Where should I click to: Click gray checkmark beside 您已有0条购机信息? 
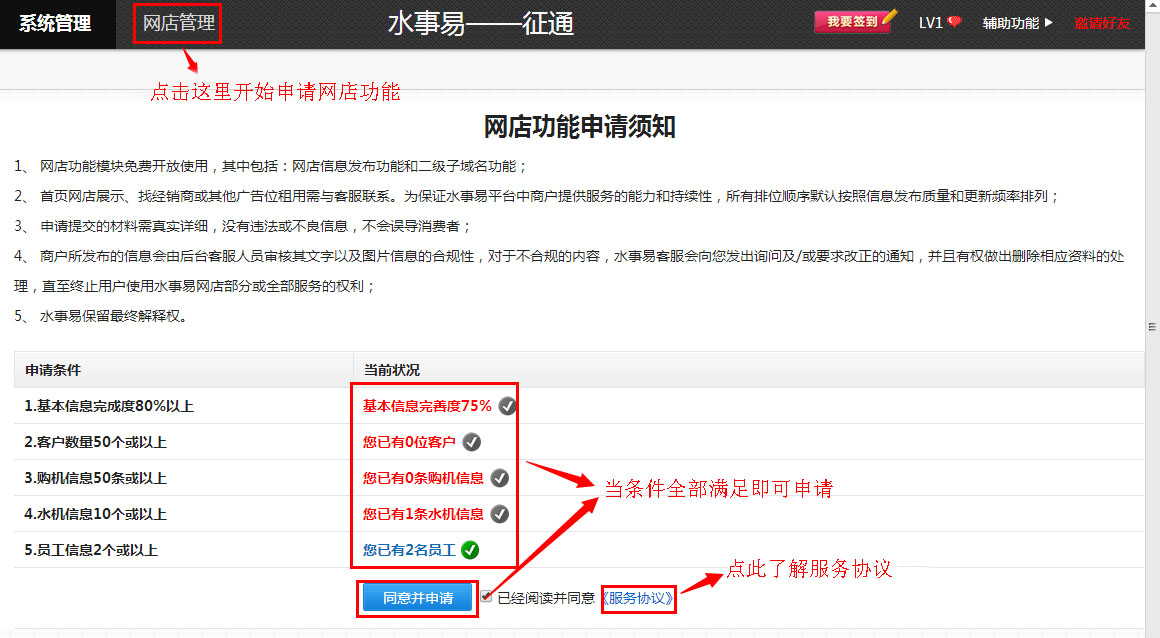500,478
